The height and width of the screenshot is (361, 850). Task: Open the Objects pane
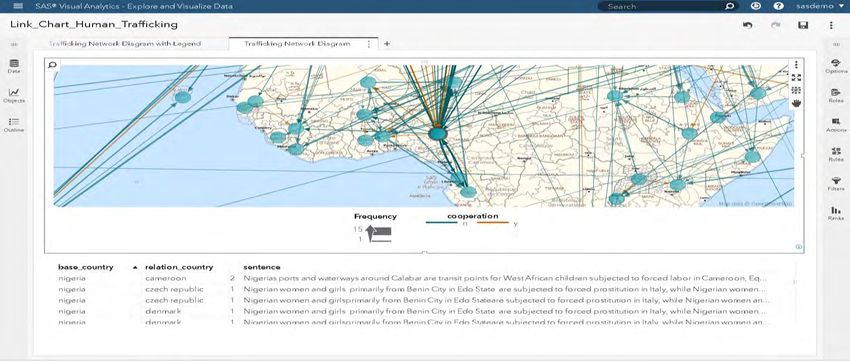tap(14, 96)
